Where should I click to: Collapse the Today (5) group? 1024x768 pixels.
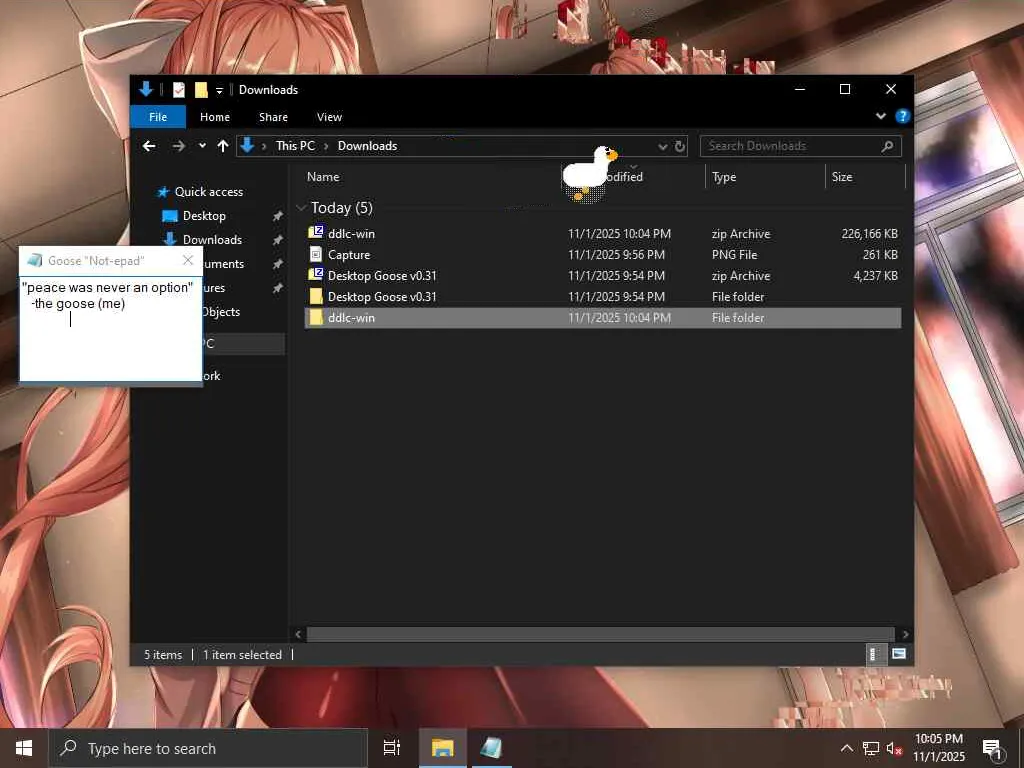click(x=301, y=208)
